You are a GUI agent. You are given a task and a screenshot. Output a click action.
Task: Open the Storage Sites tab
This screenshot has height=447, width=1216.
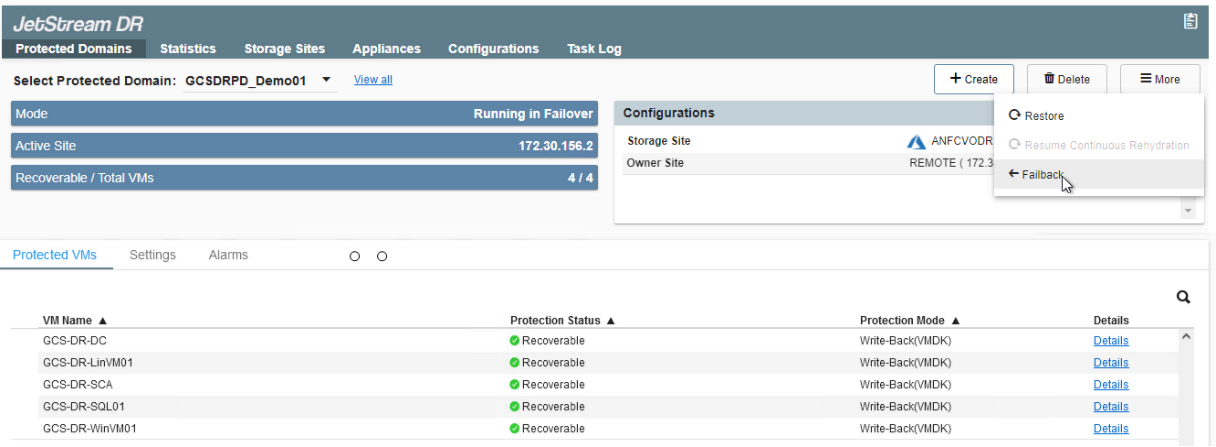[284, 49]
